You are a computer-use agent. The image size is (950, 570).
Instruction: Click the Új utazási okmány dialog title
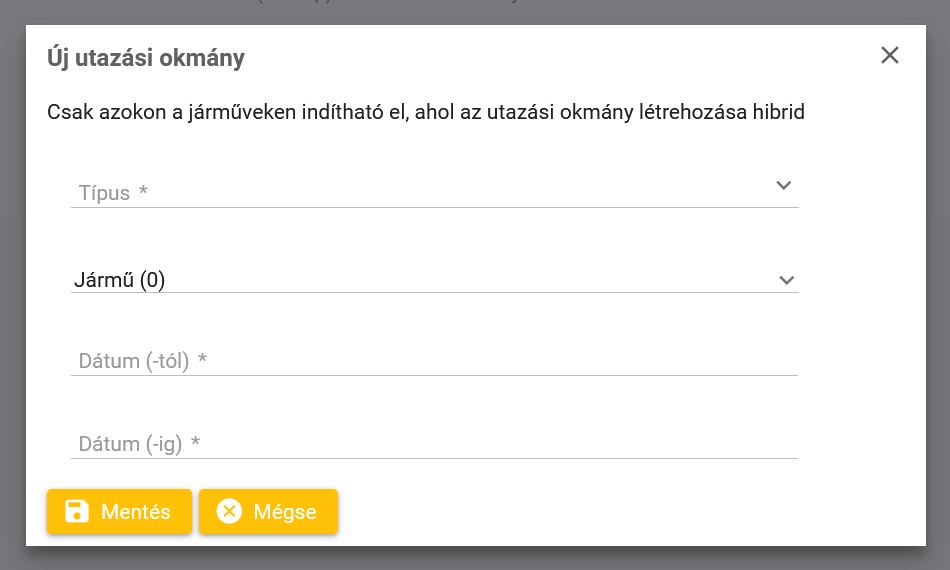[x=146, y=58]
